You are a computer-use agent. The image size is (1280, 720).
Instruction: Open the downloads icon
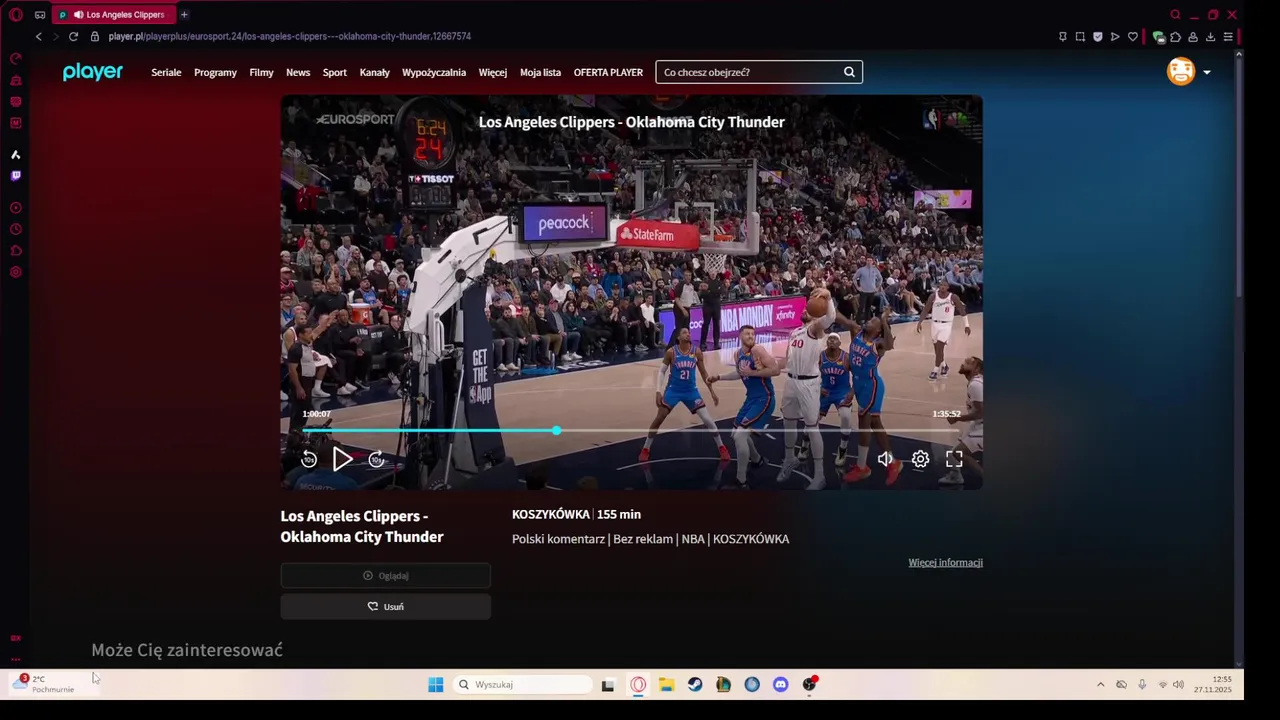1210,37
